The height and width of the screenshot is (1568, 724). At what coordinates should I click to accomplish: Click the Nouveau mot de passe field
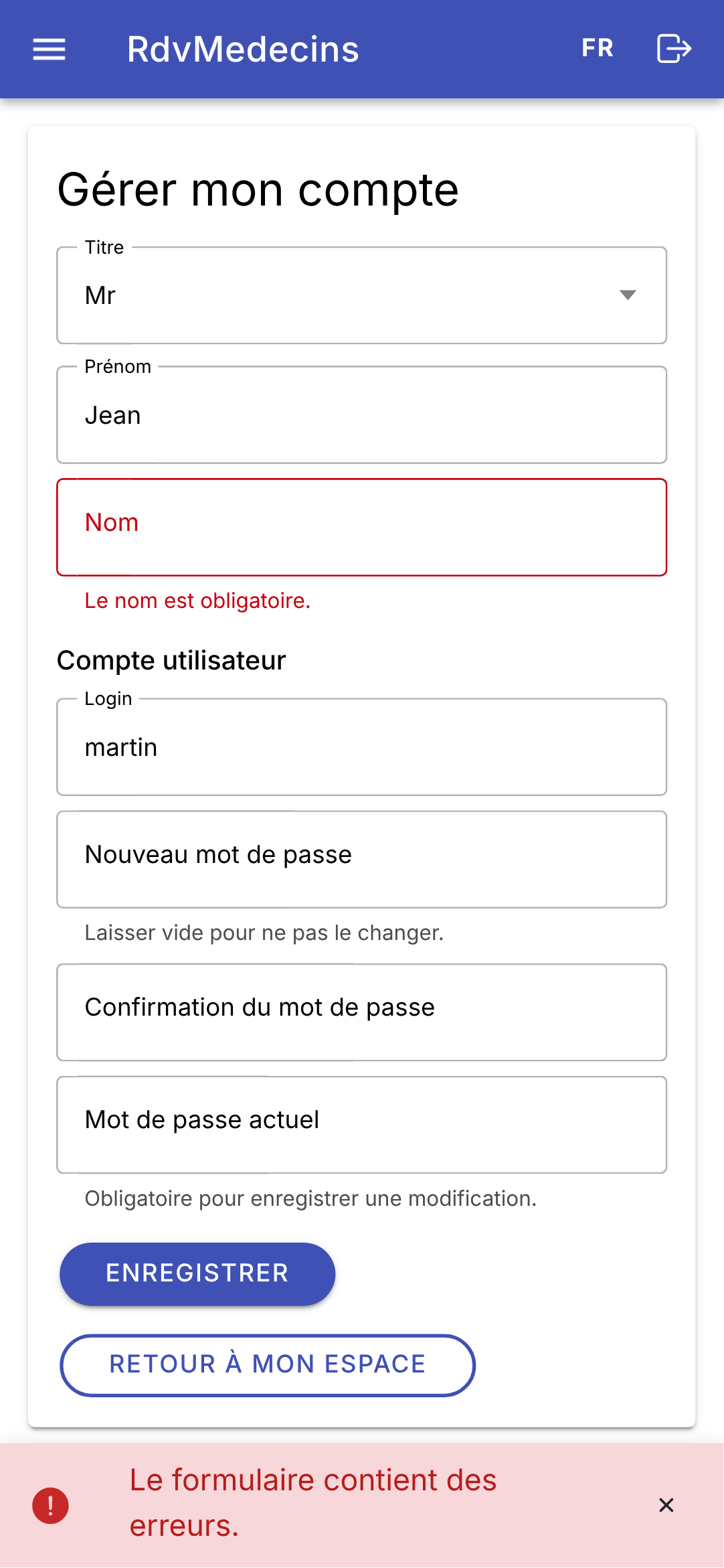tap(362, 860)
